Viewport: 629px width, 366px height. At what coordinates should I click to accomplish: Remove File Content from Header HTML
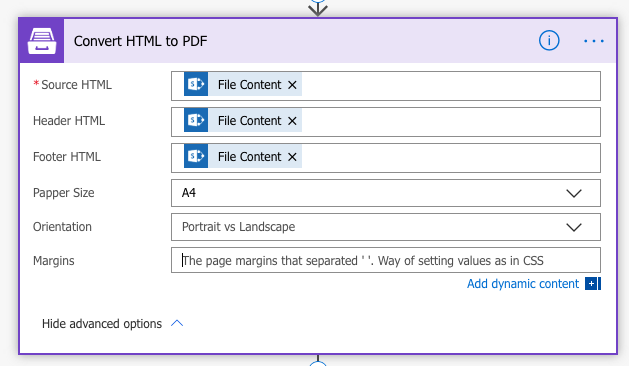(x=292, y=121)
